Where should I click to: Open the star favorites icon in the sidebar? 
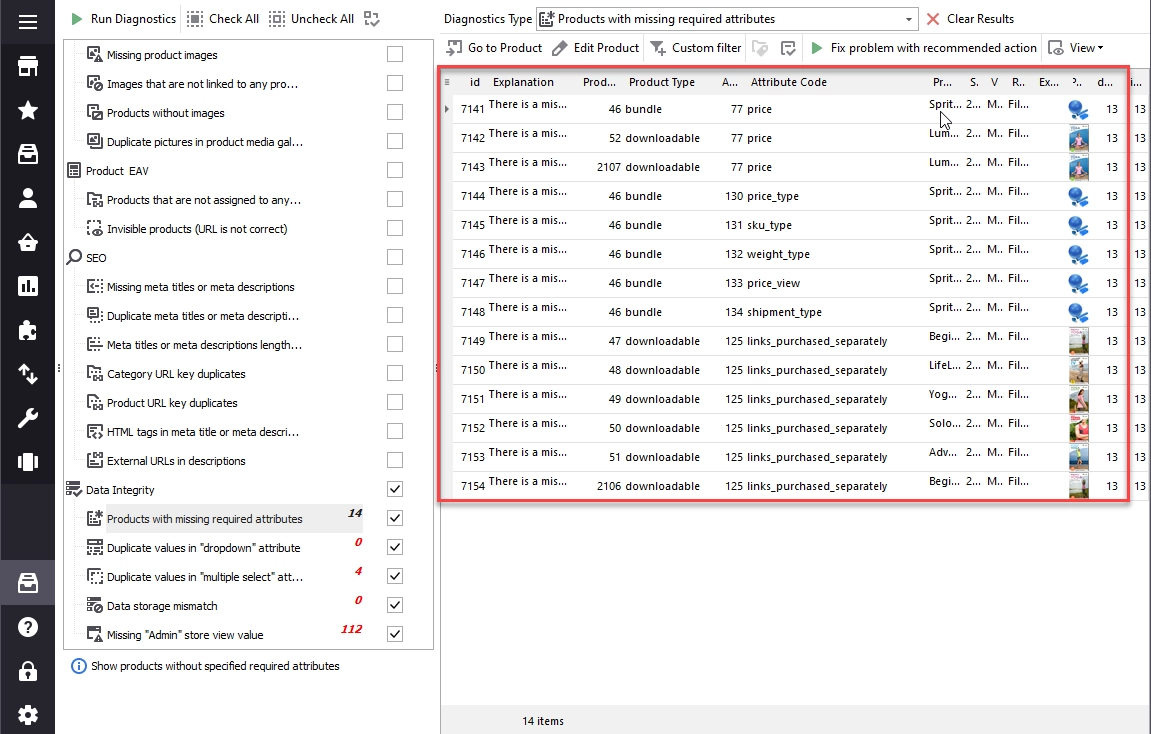28,110
